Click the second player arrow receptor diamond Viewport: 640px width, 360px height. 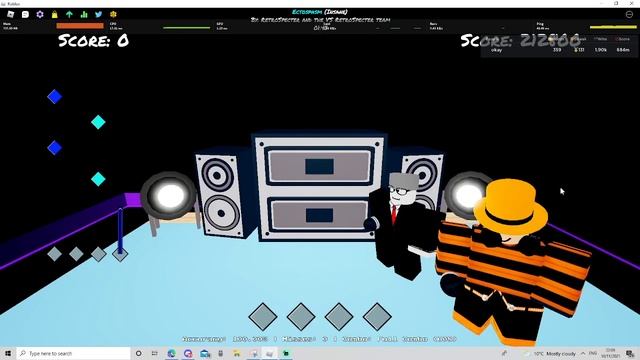click(301, 316)
